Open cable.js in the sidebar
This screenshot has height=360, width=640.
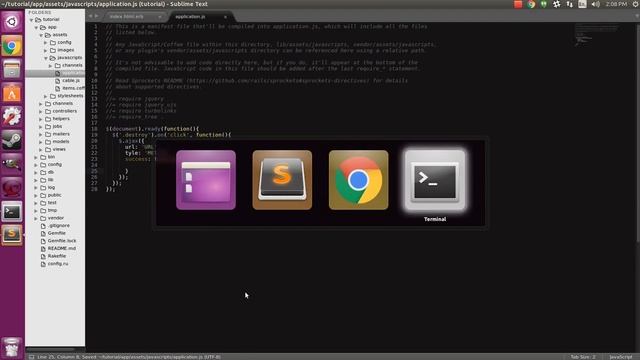click(71, 80)
